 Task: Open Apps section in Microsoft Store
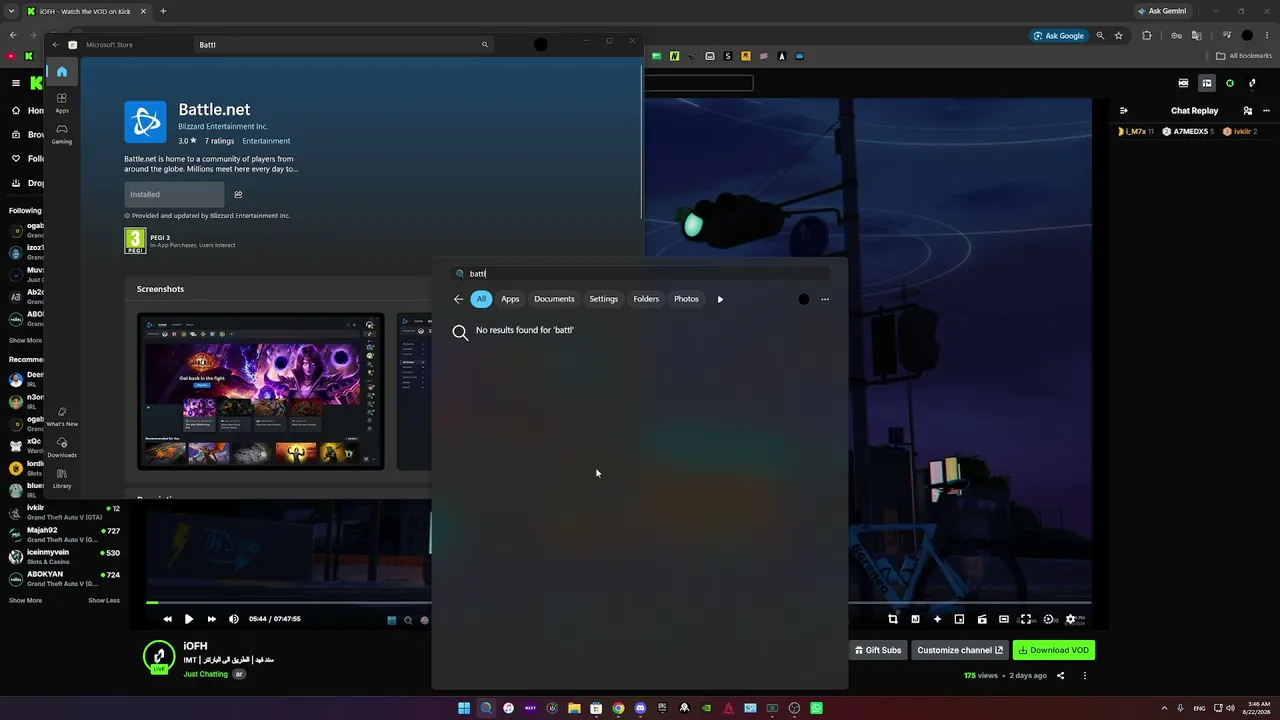[62, 102]
